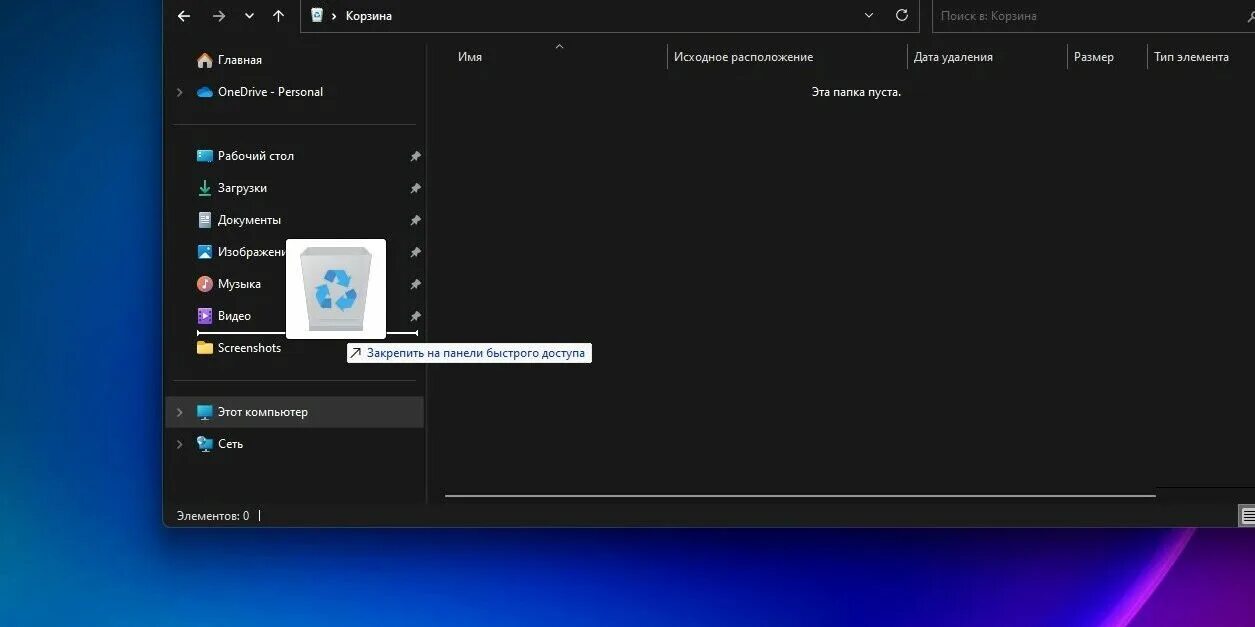Image resolution: width=1255 pixels, height=627 pixels.
Task: Click Корзина in the address path
Action: point(369,16)
